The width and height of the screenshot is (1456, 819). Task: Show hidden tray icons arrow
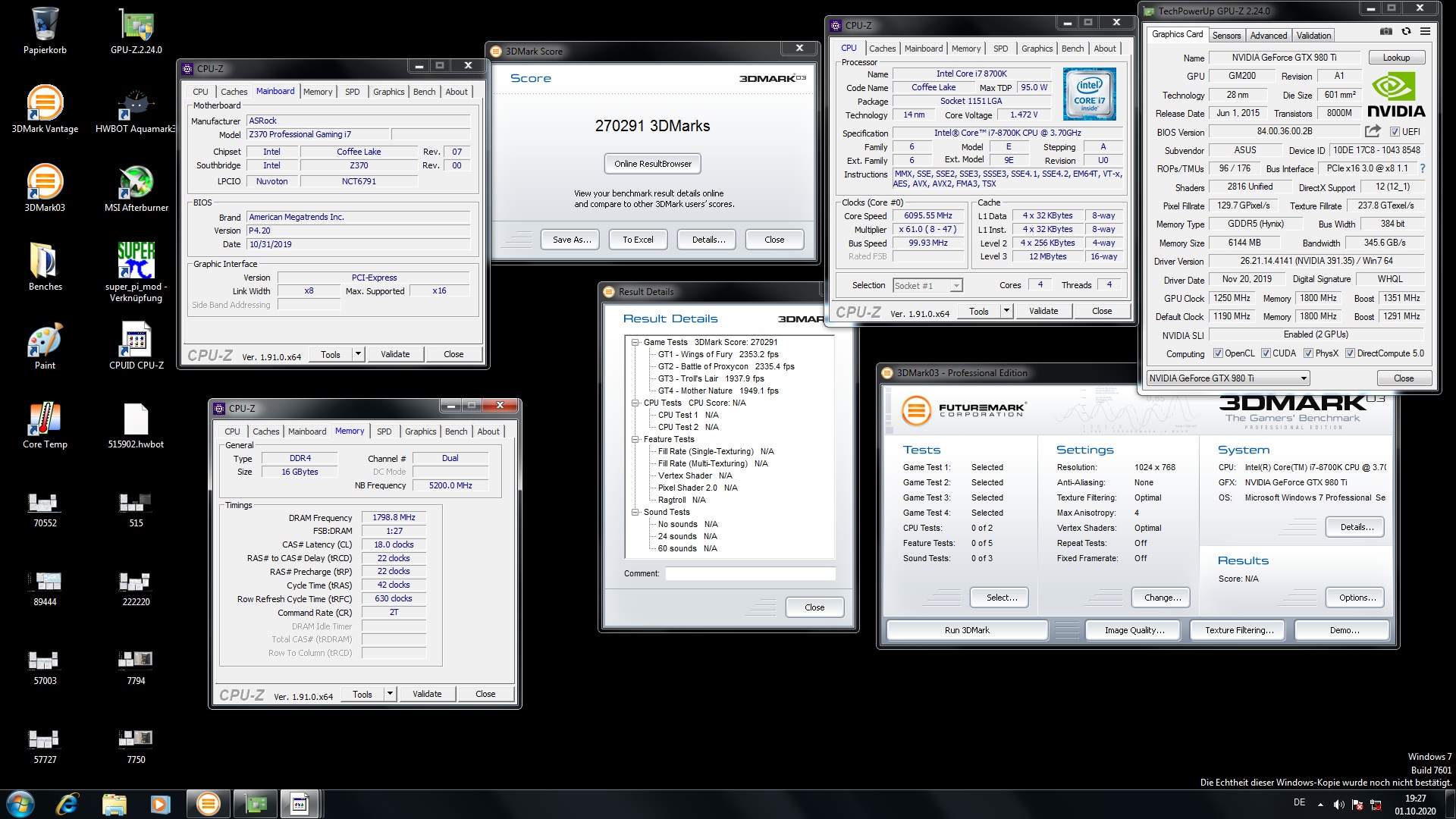click(1320, 805)
